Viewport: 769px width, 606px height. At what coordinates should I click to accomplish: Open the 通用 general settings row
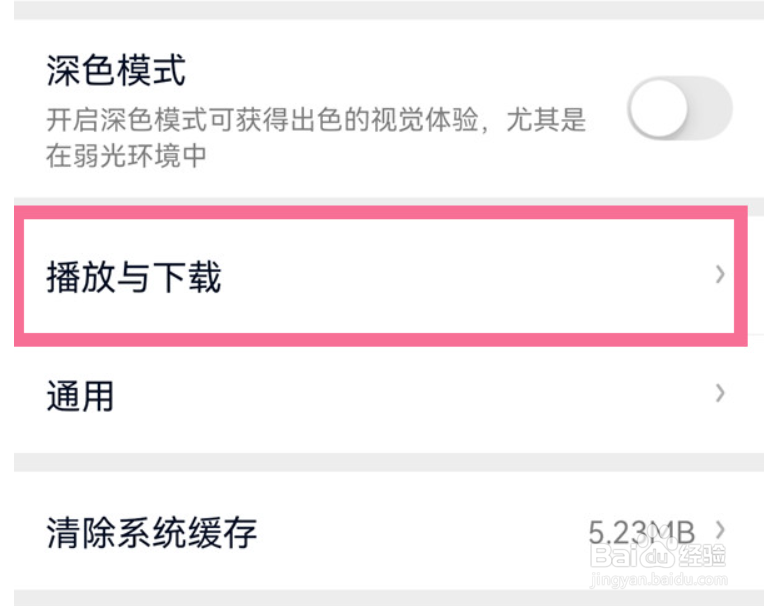pyautogui.click(x=387, y=394)
